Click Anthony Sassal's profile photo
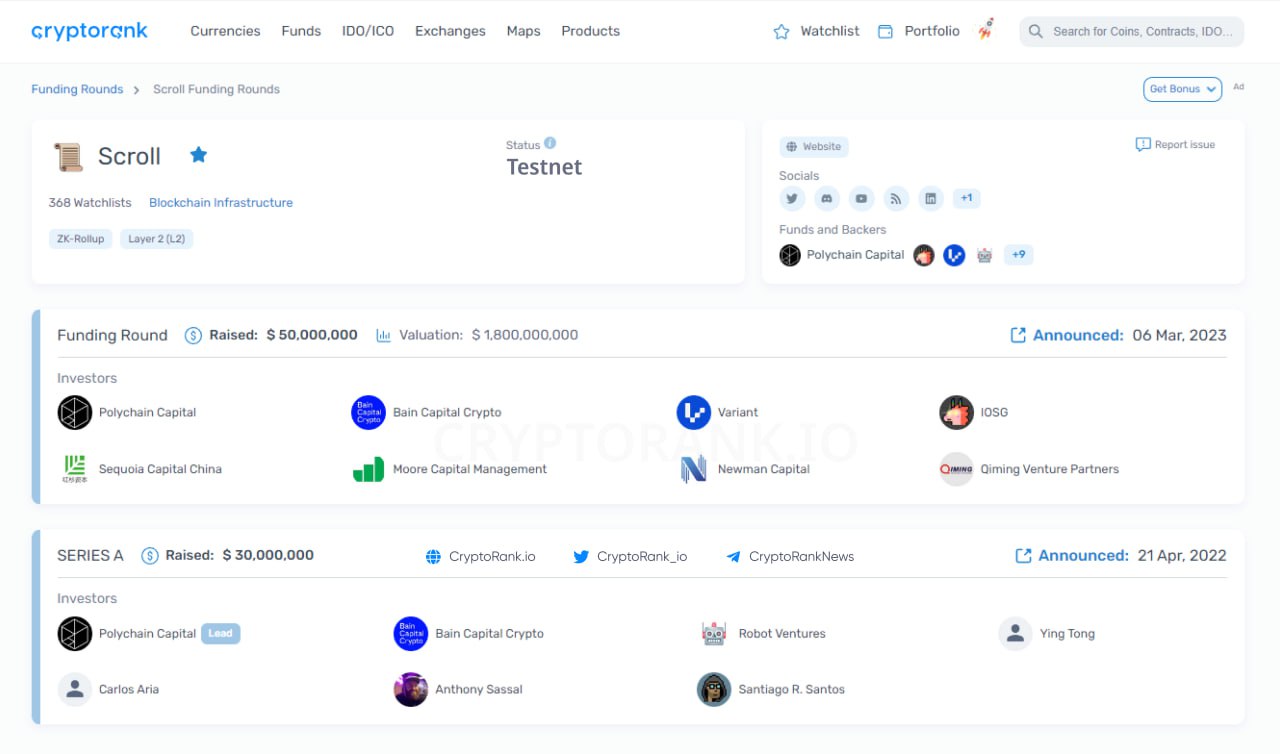The width and height of the screenshot is (1280, 754). (411, 689)
